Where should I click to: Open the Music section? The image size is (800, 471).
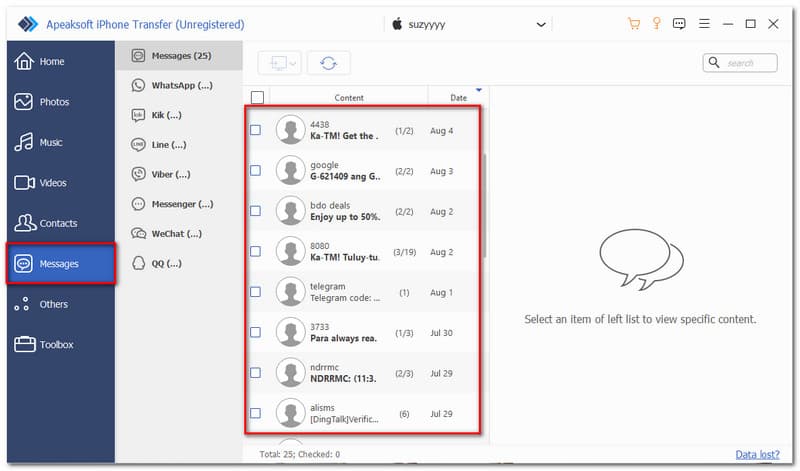click(x=60, y=142)
